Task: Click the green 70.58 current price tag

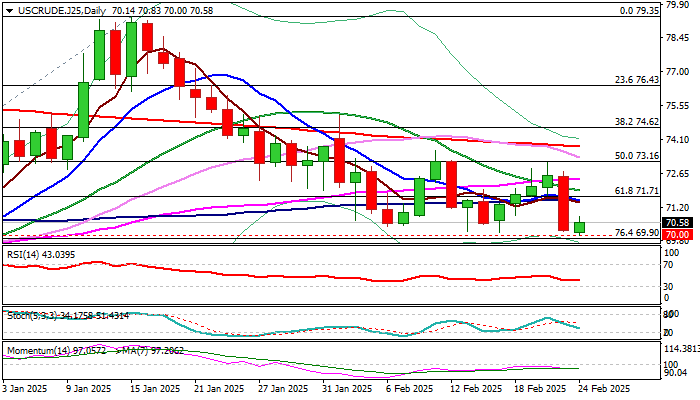Action: (x=677, y=223)
